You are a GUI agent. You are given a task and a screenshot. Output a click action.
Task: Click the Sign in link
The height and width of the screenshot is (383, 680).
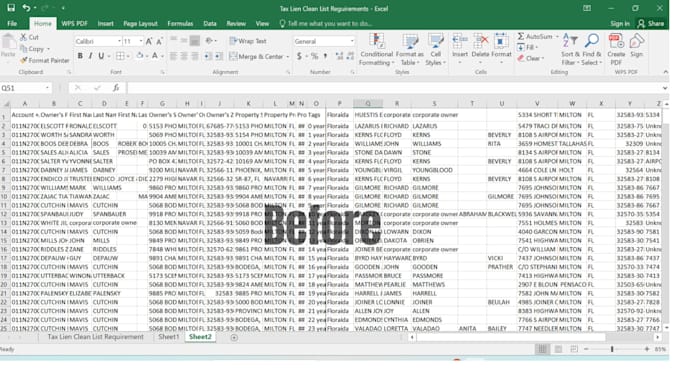click(x=620, y=23)
